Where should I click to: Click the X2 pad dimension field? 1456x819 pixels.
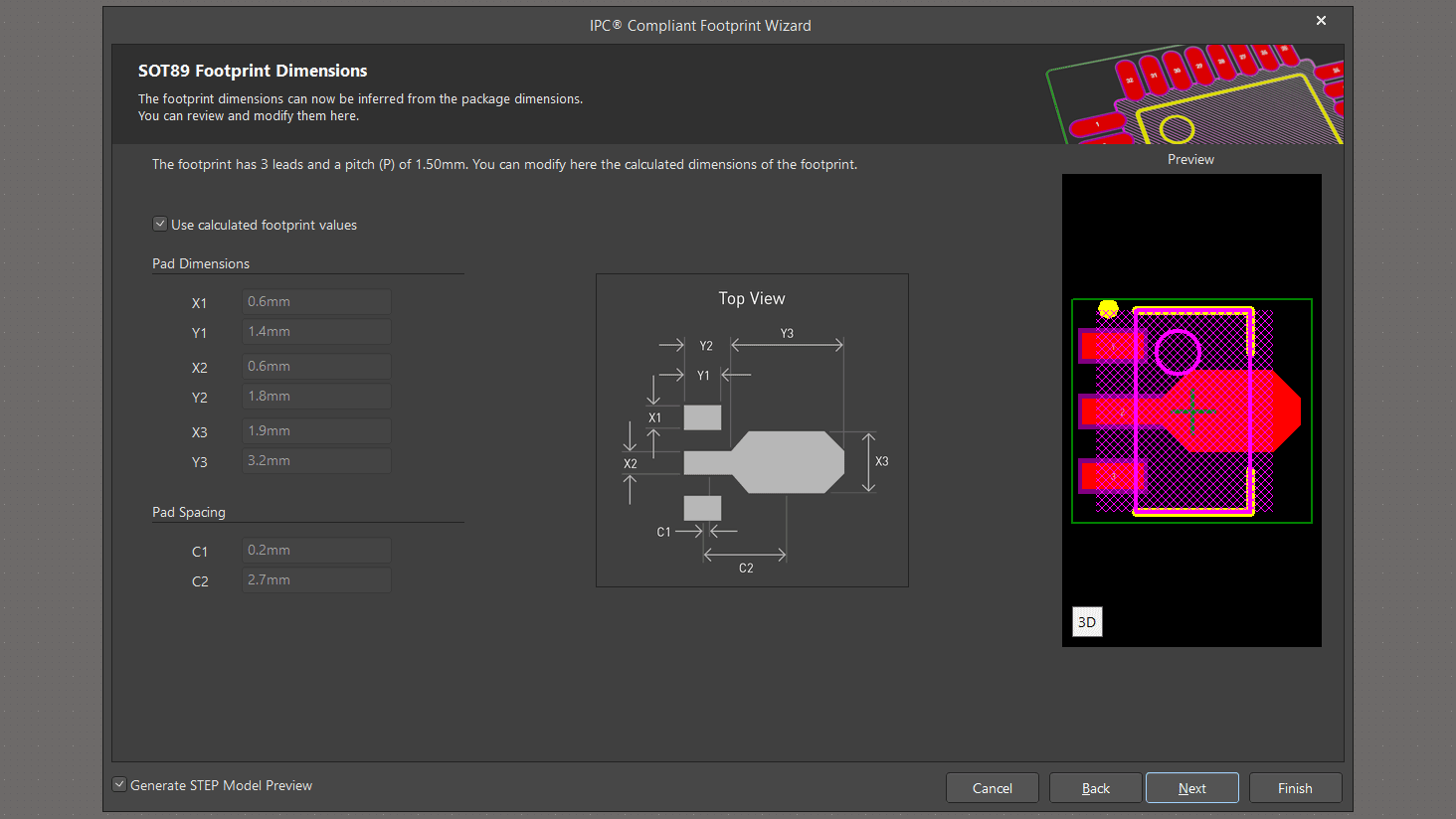pos(316,367)
